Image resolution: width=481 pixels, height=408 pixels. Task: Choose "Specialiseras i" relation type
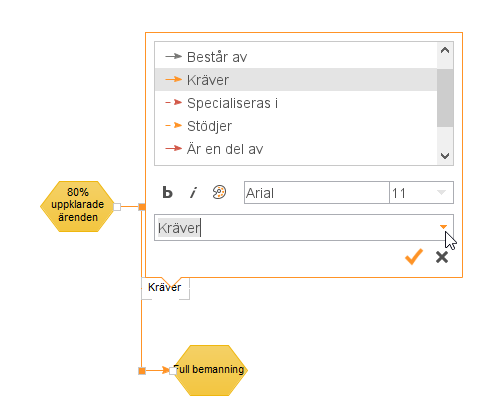pos(296,103)
